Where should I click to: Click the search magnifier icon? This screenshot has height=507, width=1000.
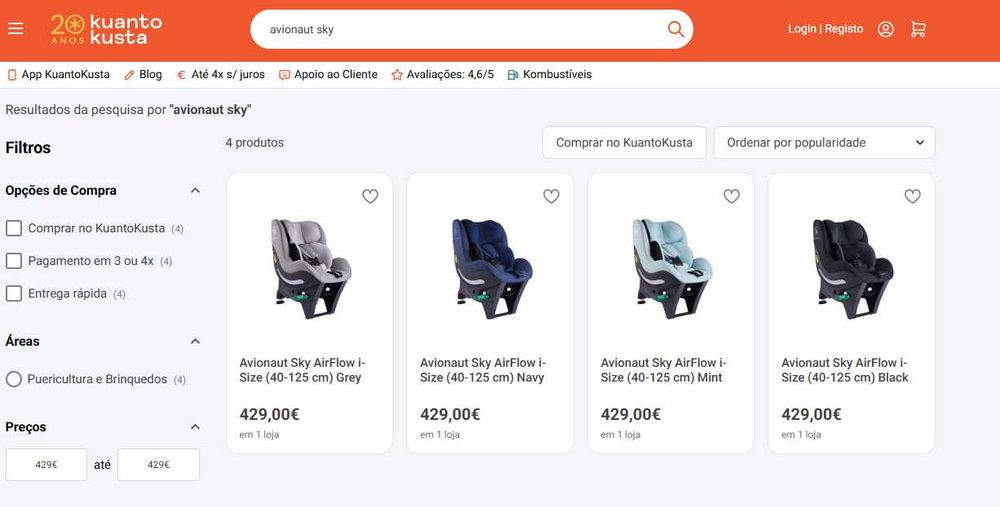click(676, 29)
